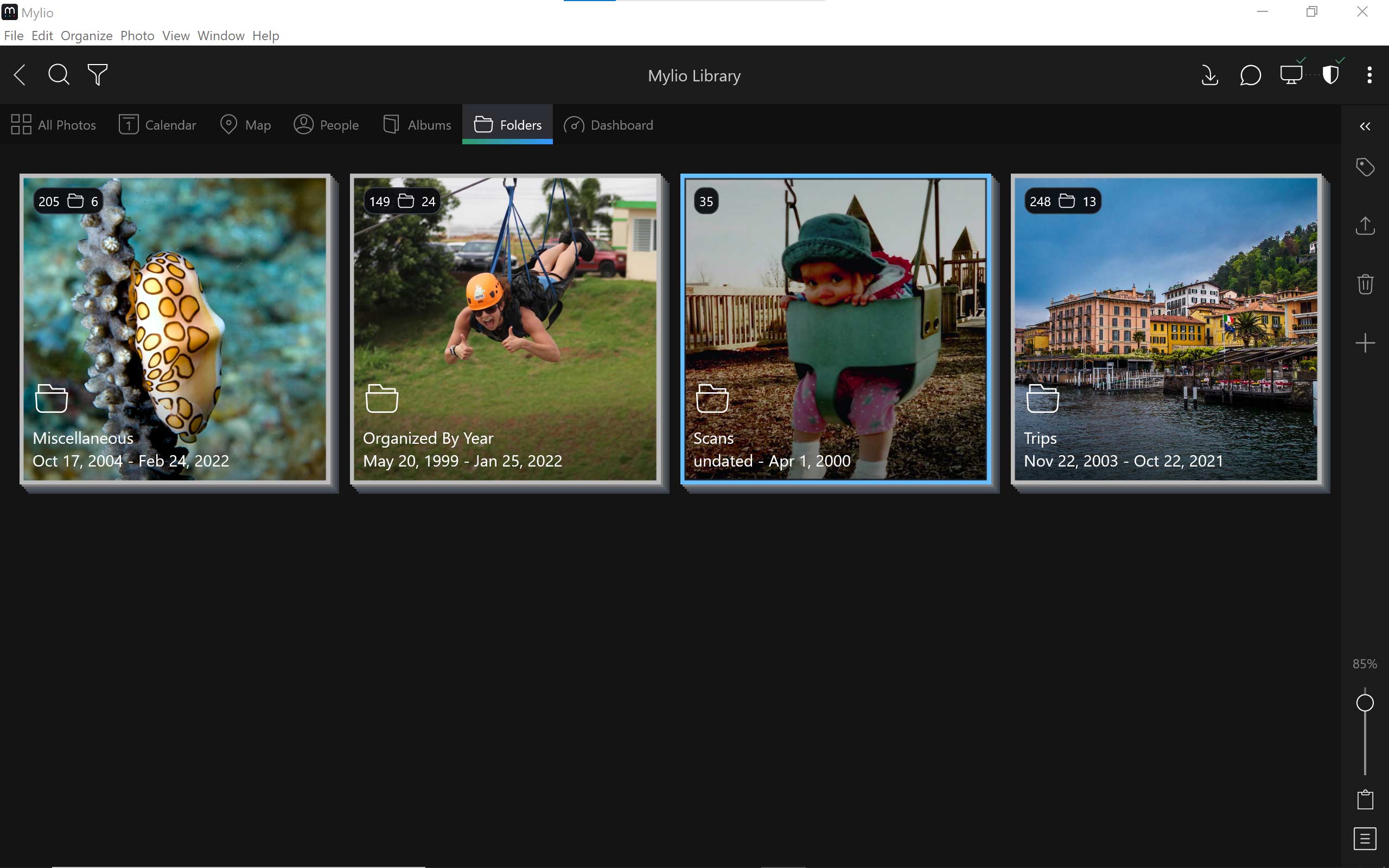Click the share upload icon

[x=1365, y=226]
